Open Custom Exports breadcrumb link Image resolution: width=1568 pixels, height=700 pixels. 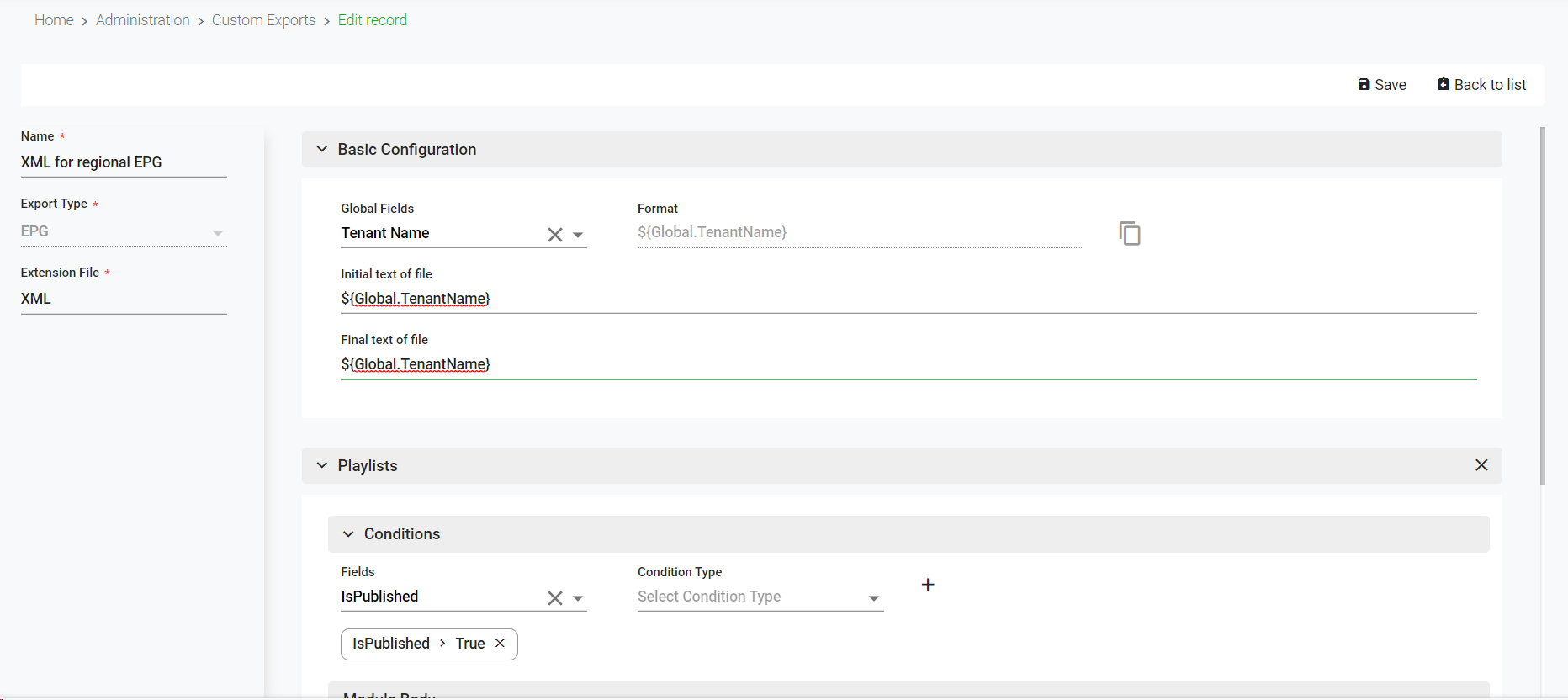[x=263, y=20]
